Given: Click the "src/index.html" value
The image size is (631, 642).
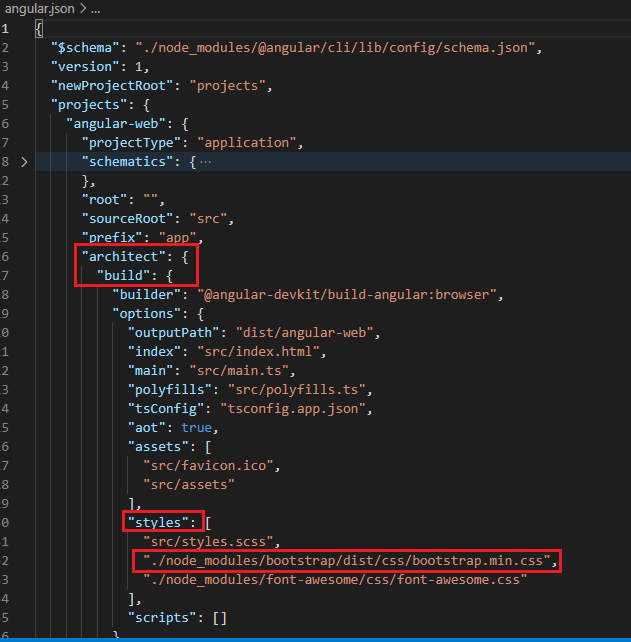Looking at the screenshot, I should click(258, 352).
